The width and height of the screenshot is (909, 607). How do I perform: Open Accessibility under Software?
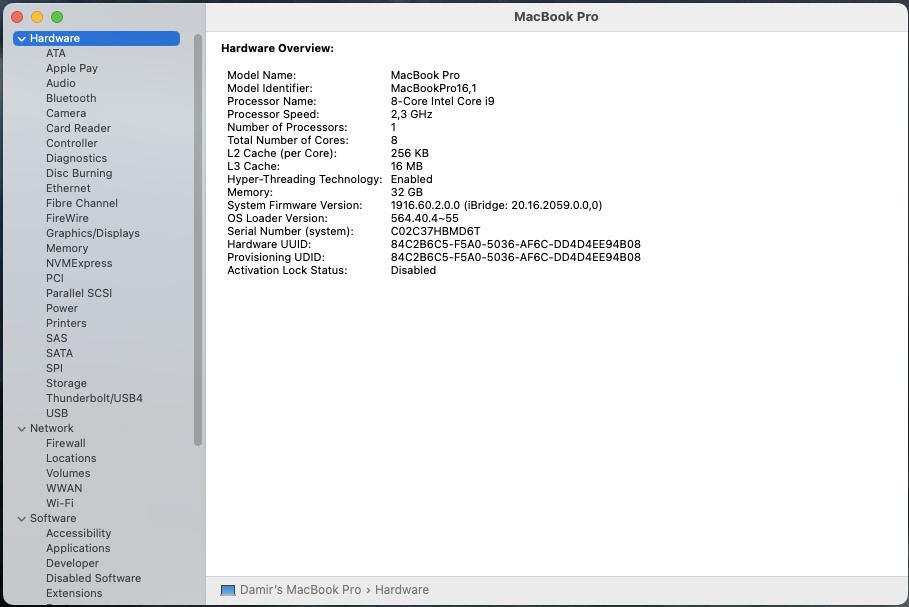pos(79,533)
